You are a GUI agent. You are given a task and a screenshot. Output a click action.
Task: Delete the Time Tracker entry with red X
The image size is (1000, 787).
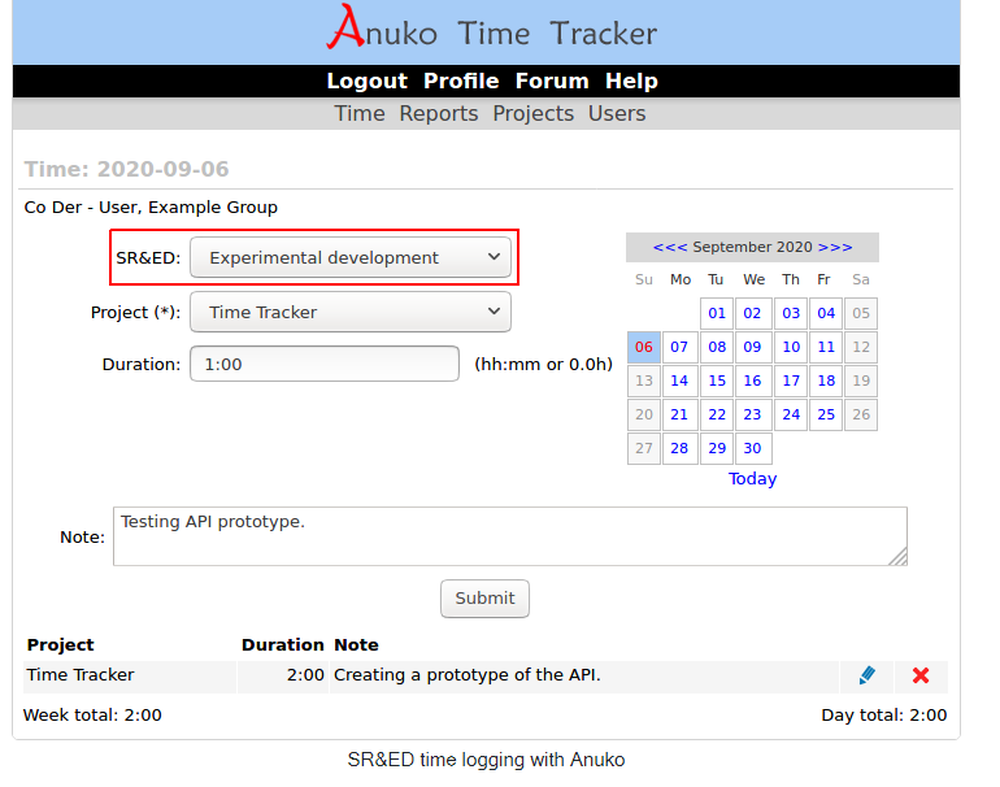click(x=920, y=675)
